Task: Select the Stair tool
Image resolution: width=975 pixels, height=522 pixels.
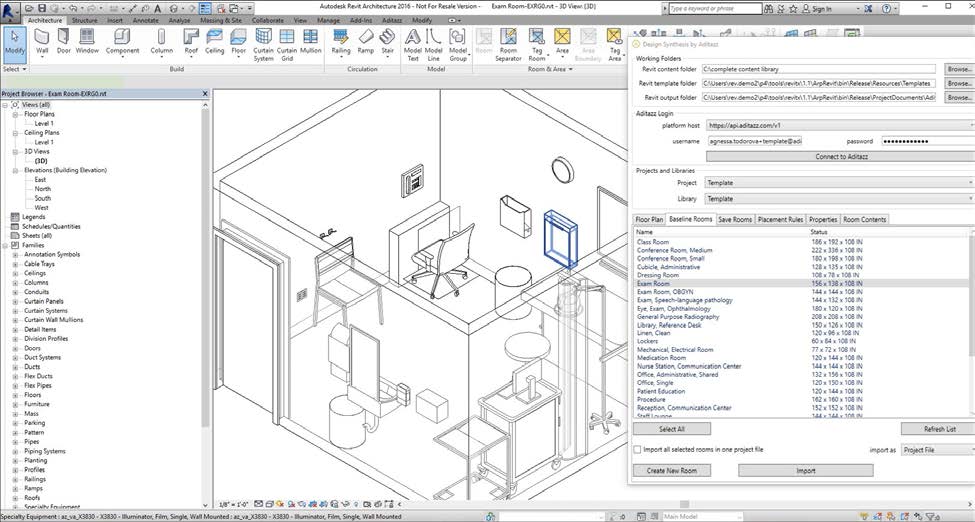Action: point(387,42)
